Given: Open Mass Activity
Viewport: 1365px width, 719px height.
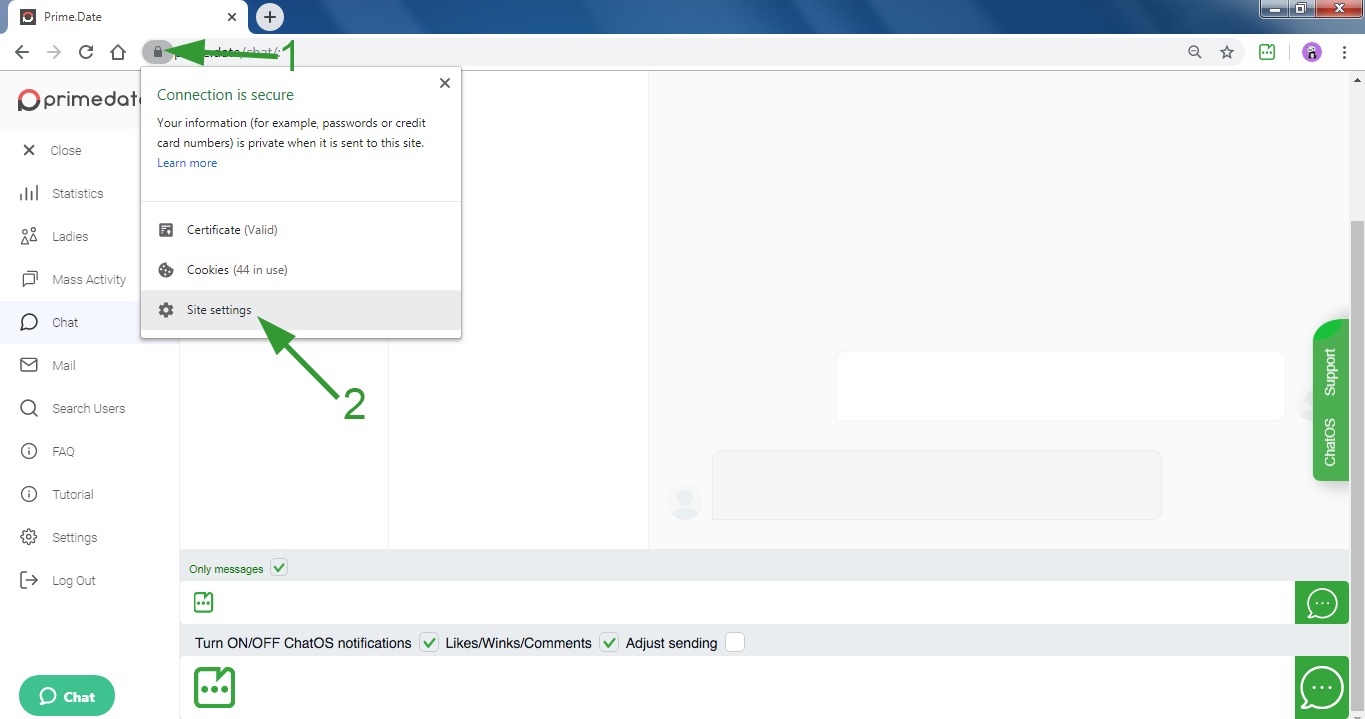Looking at the screenshot, I should [x=74, y=279].
